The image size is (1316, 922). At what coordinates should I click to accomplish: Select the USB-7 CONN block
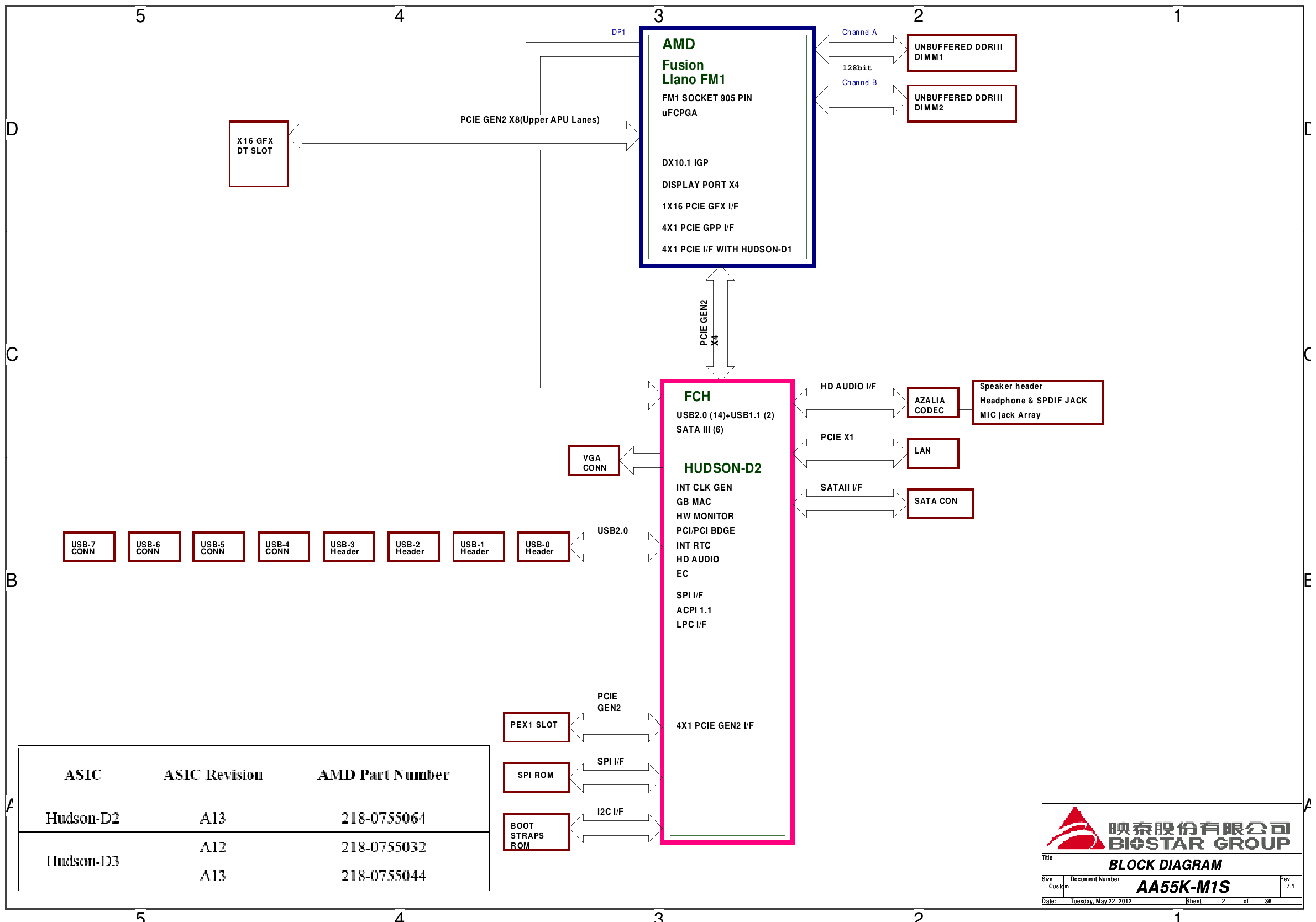pyautogui.click(x=89, y=547)
